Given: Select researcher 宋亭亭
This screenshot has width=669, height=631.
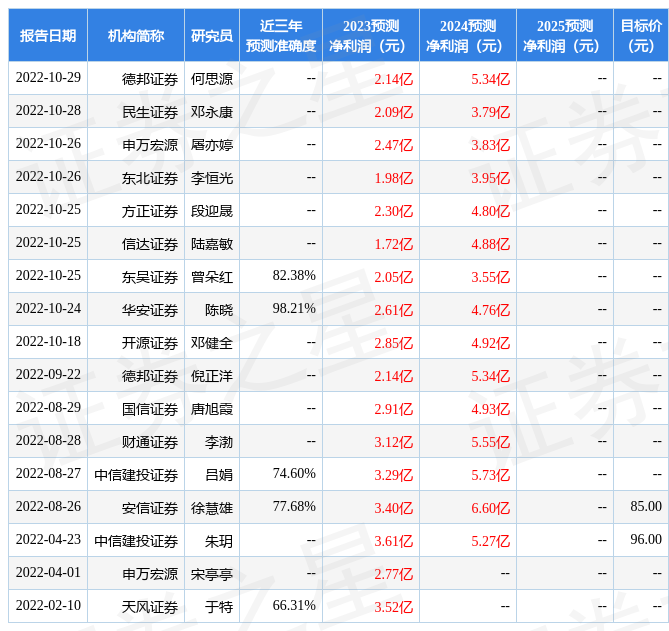Looking at the screenshot, I should tap(212, 574).
